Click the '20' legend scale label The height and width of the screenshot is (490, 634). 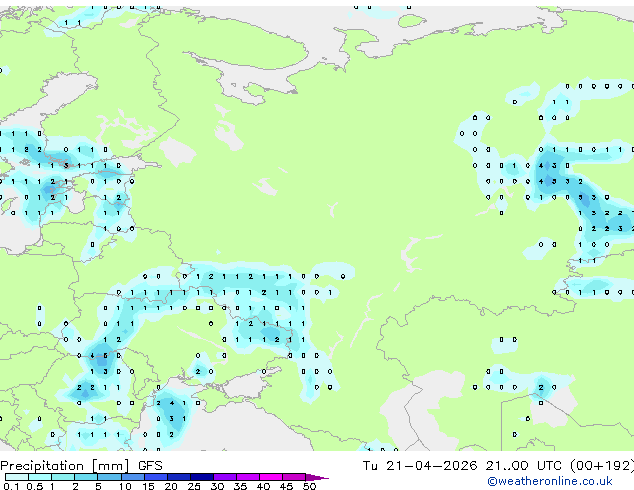(171, 486)
